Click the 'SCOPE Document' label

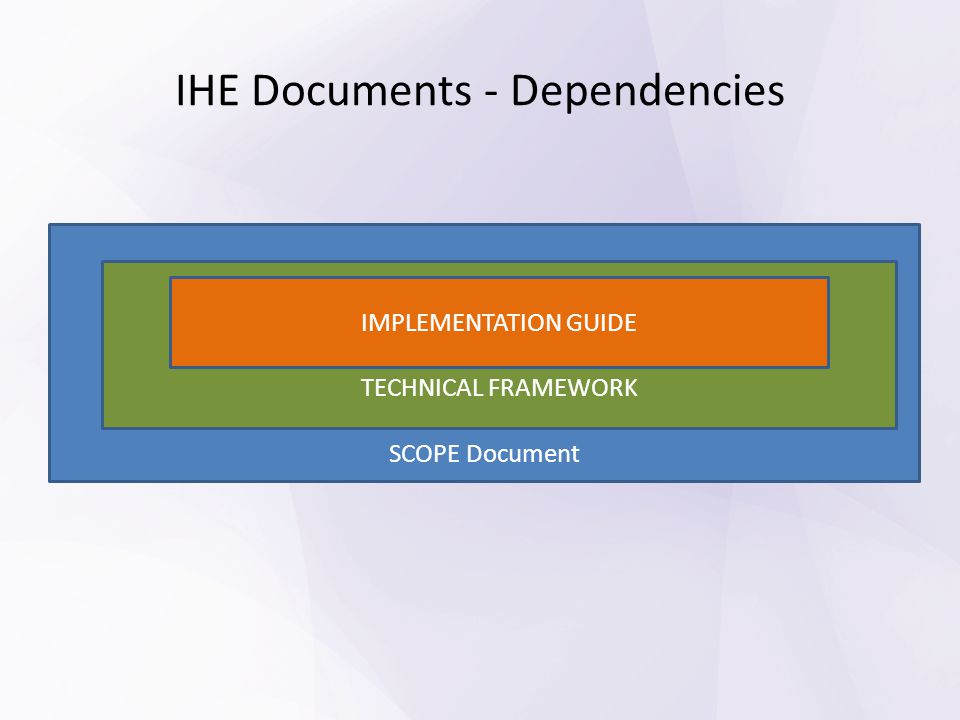coord(484,454)
